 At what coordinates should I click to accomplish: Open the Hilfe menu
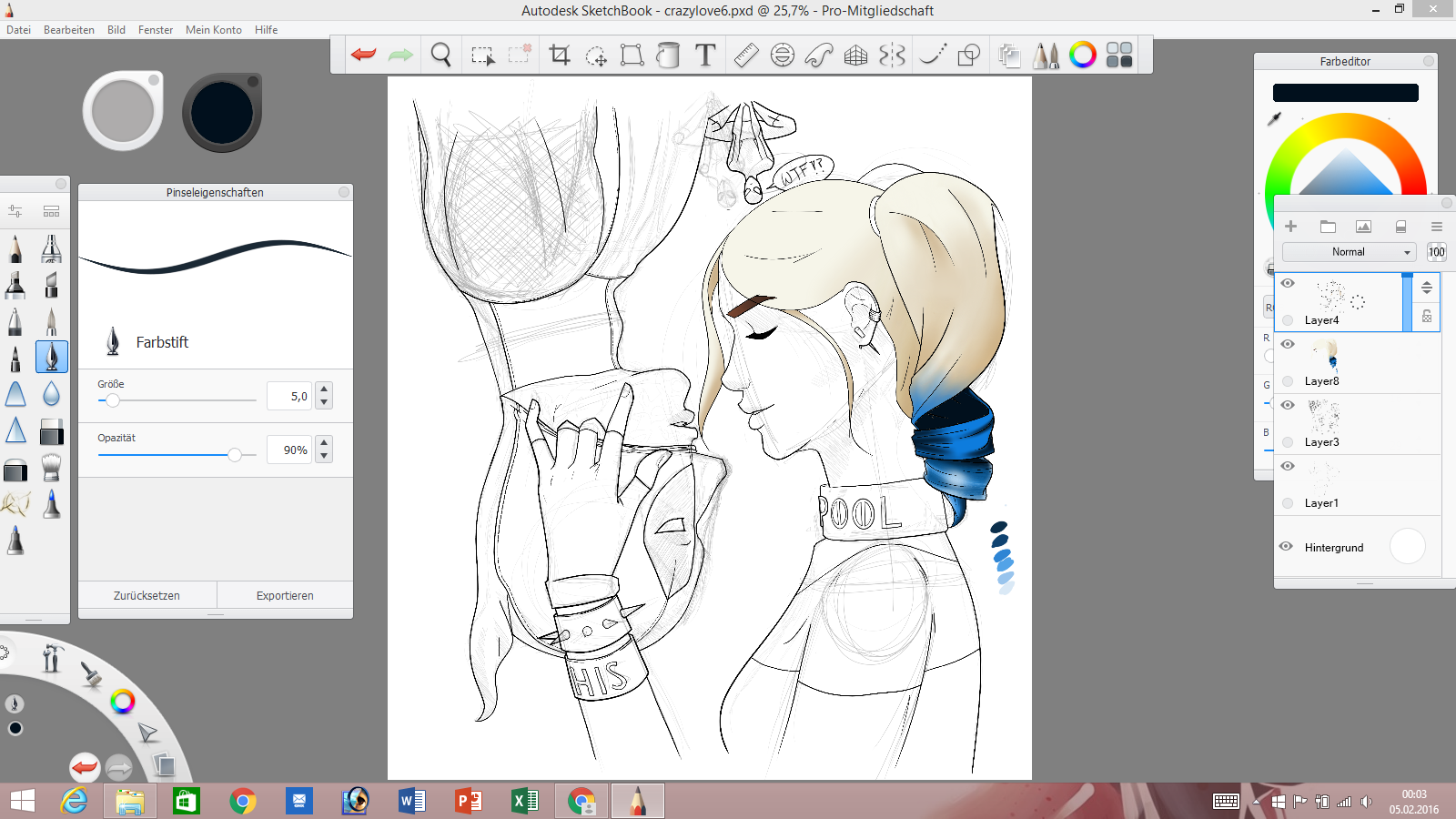point(267,30)
